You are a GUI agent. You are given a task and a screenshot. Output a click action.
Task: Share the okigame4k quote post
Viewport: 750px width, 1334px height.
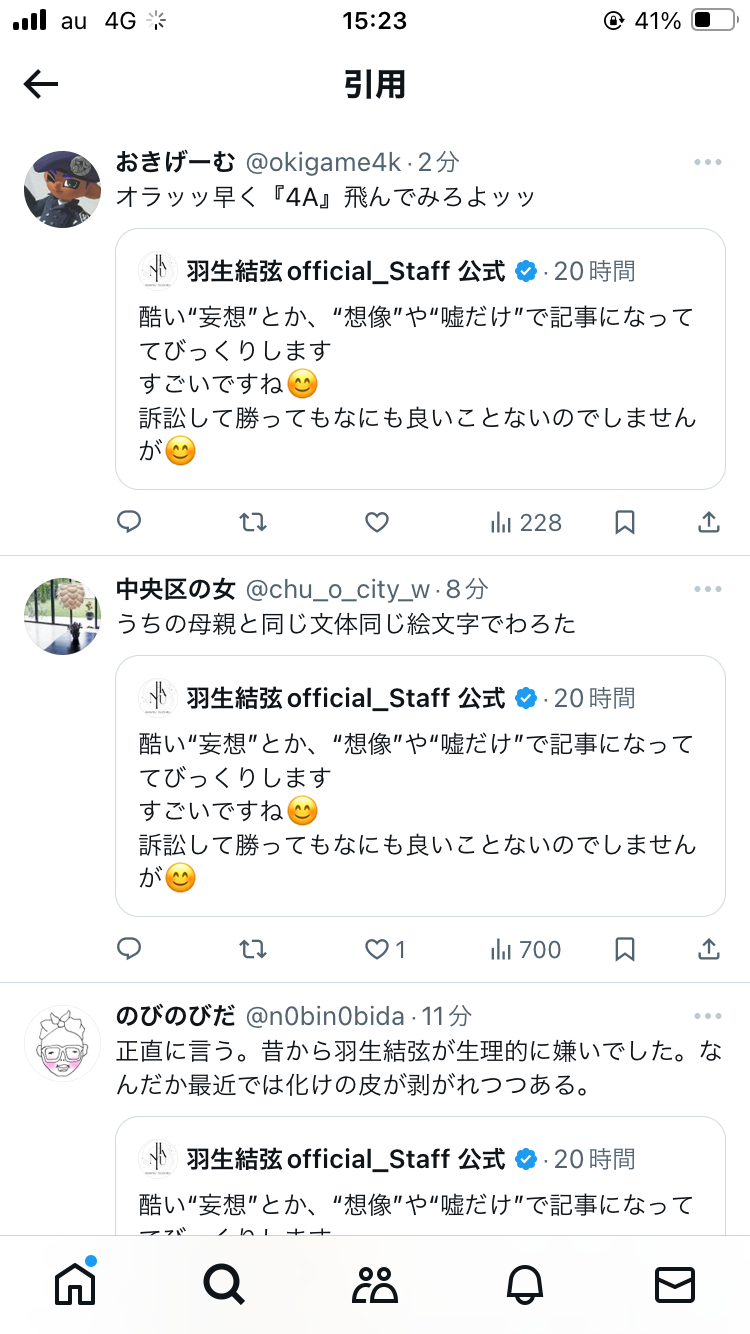tap(708, 521)
